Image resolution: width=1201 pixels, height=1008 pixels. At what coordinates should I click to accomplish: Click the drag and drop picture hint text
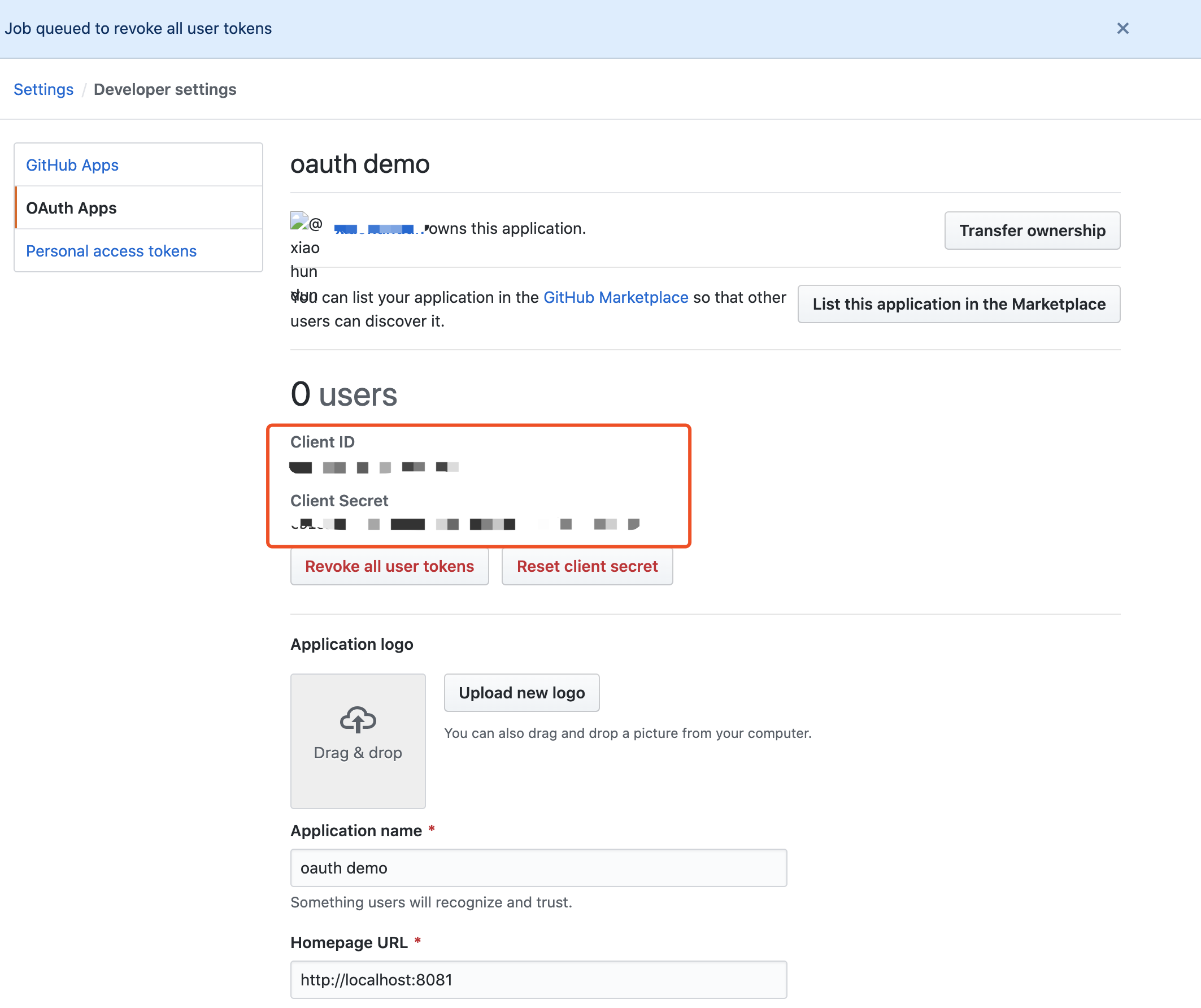click(x=628, y=733)
